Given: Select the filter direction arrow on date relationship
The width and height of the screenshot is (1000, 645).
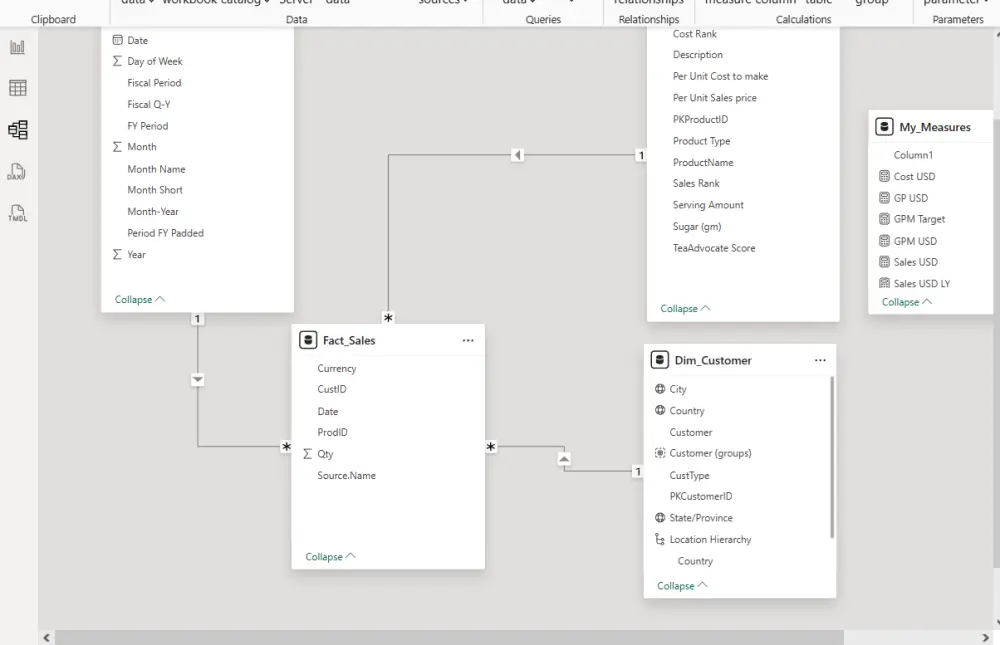Looking at the screenshot, I should click(x=198, y=380).
